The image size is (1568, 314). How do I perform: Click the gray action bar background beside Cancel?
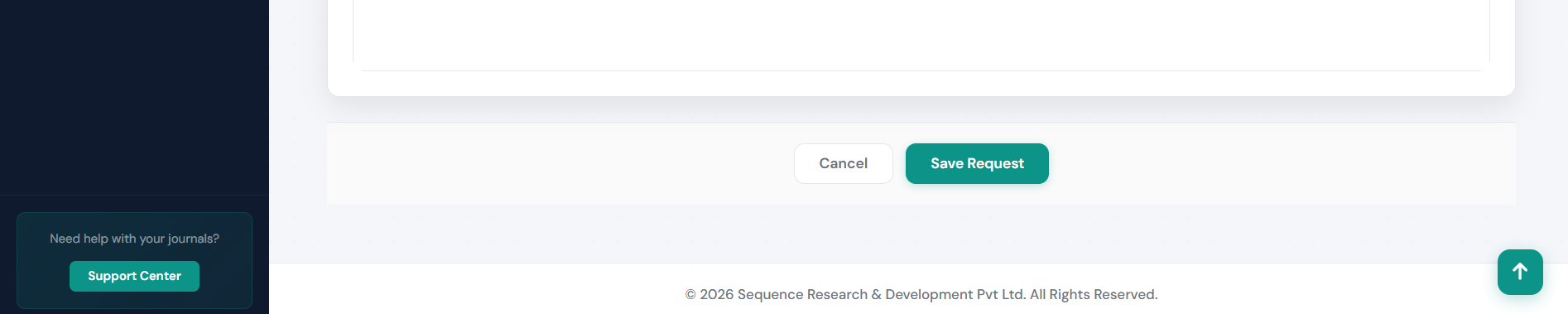click(563, 163)
